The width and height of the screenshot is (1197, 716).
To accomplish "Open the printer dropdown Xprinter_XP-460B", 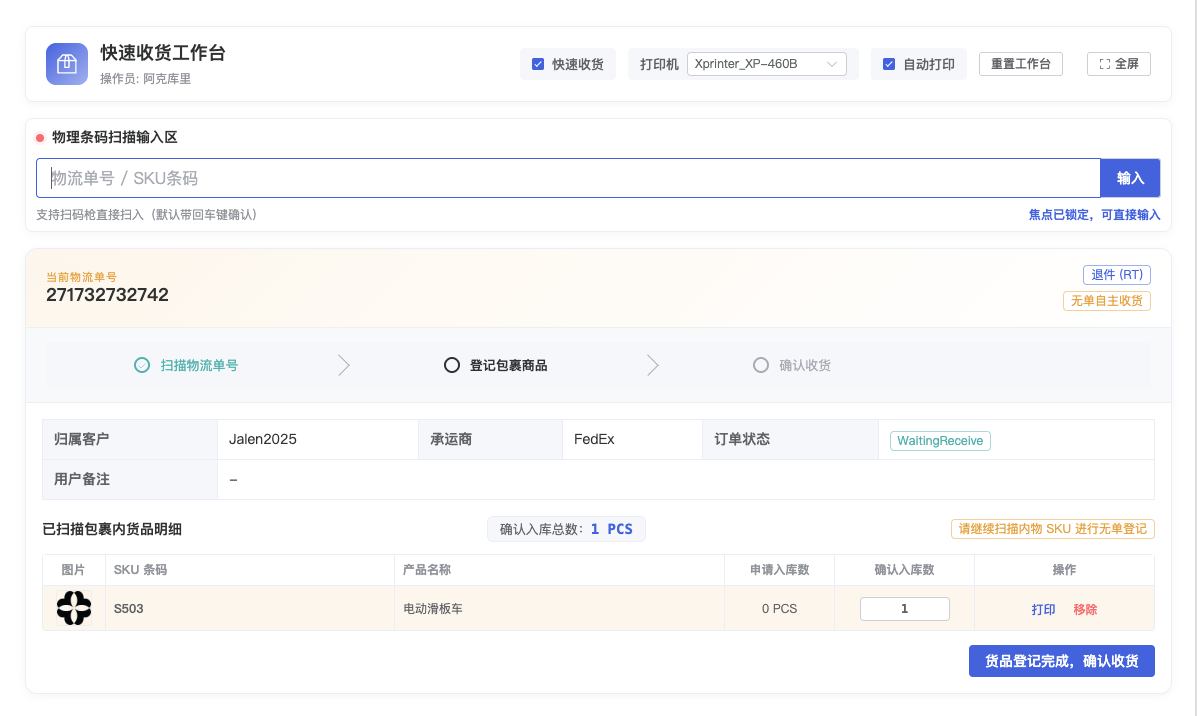I will click(x=766, y=64).
